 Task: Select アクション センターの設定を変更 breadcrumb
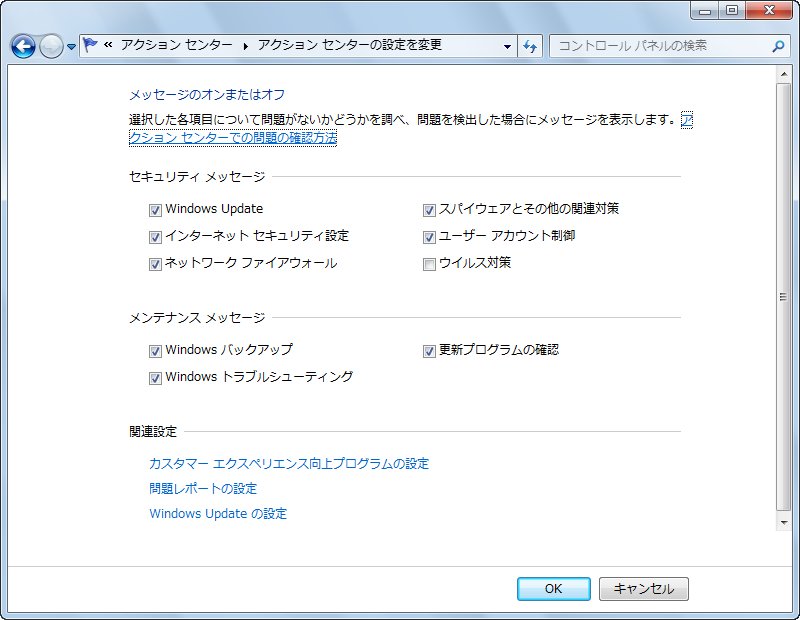pyautogui.click(x=349, y=45)
